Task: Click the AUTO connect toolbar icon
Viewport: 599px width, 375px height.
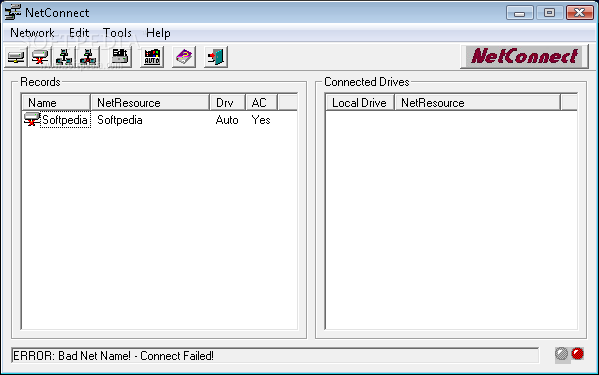Action: coord(152,57)
